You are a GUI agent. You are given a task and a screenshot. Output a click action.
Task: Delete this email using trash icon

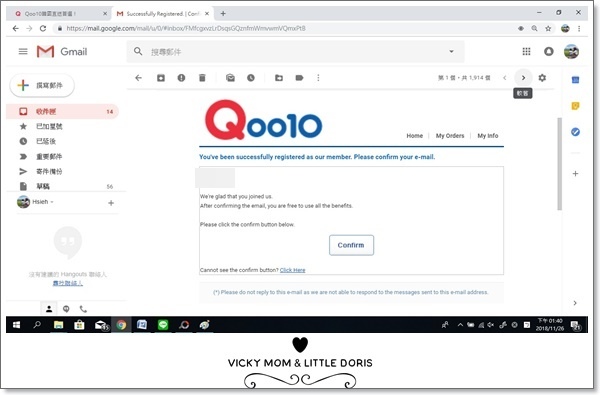pos(202,78)
